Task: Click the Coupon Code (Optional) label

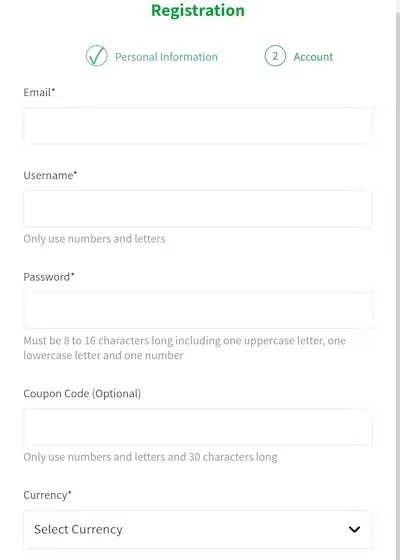Action: (82, 394)
